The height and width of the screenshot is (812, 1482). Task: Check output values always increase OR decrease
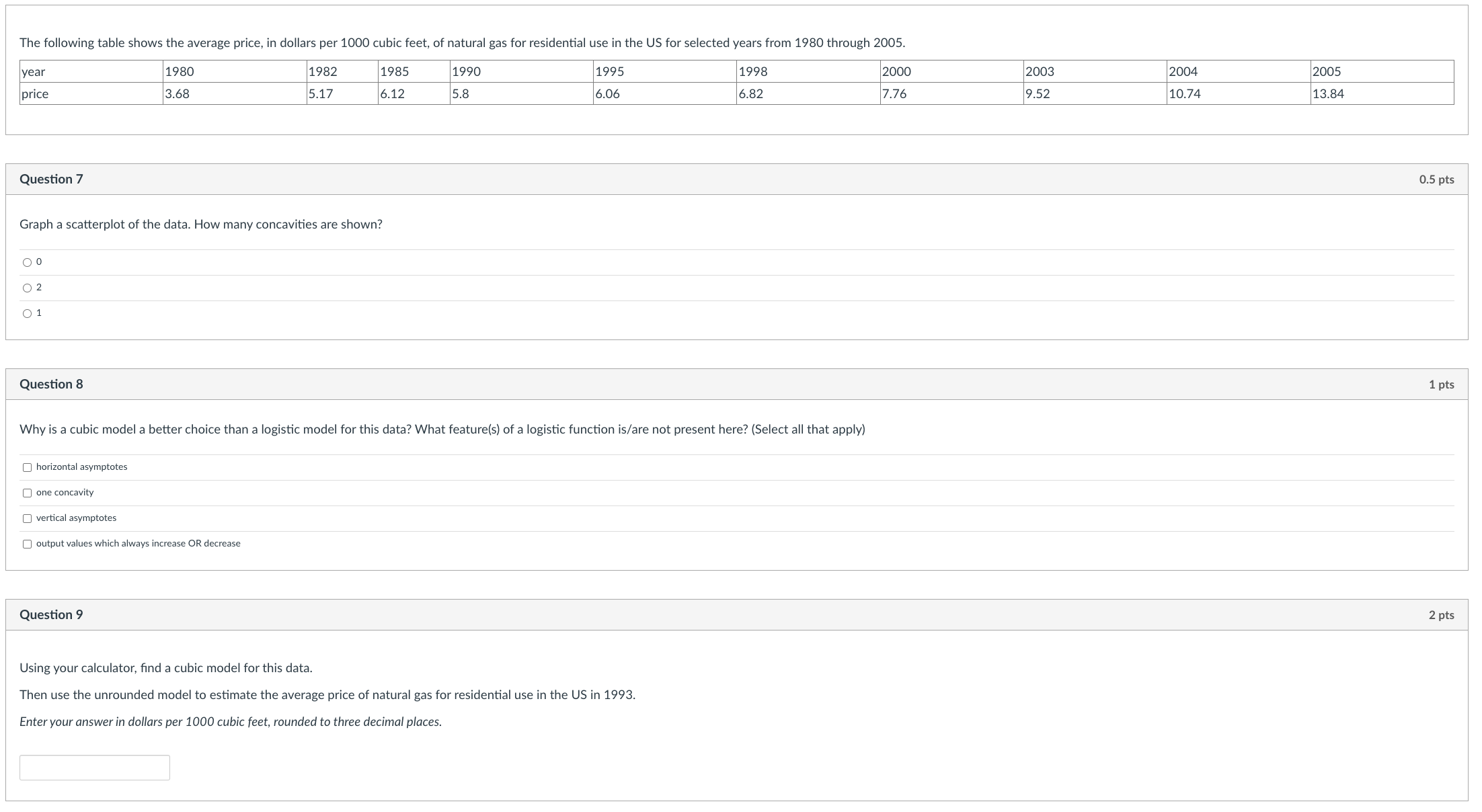(x=27, y=544)
